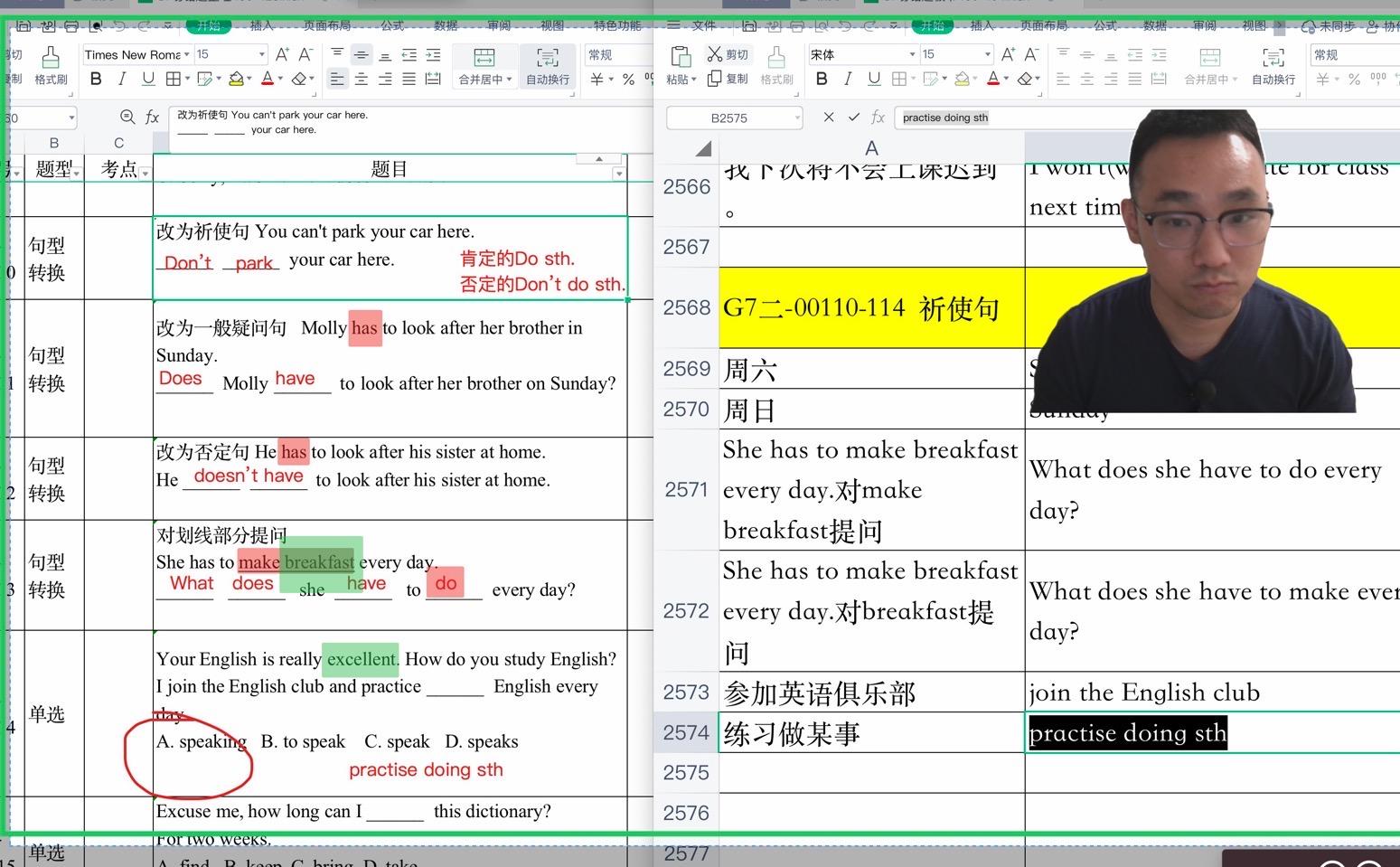Align text to bottom in left window

pos(385,54)
